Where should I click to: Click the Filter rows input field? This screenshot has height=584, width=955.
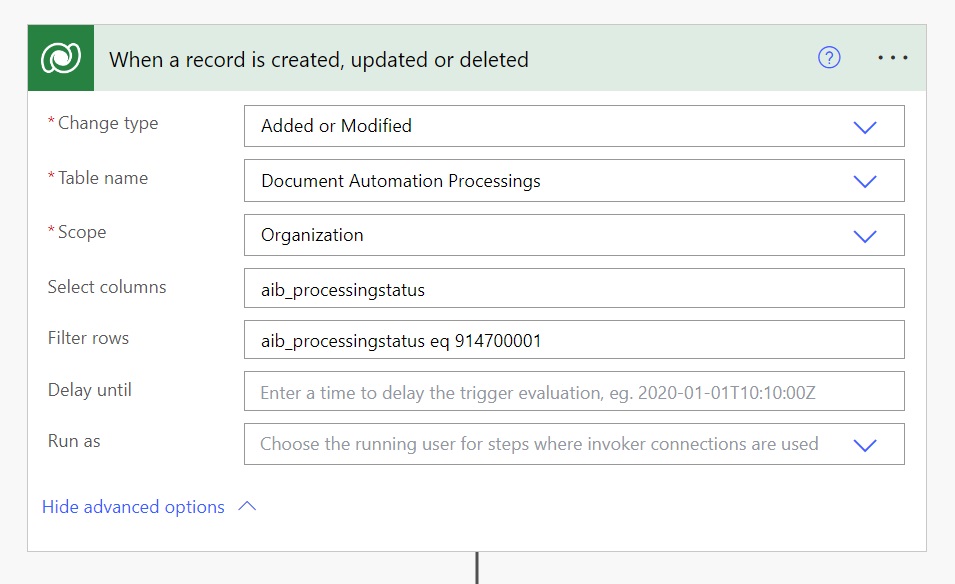click(574, 340)
